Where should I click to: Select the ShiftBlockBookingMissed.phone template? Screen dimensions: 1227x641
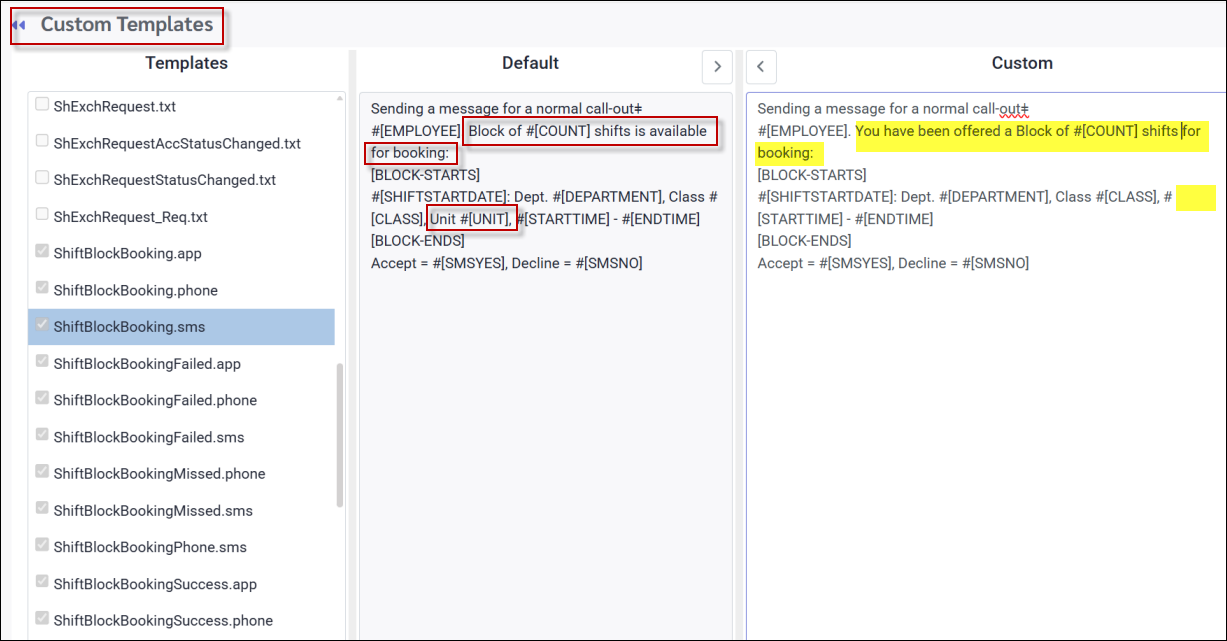[x=159, y=474]
